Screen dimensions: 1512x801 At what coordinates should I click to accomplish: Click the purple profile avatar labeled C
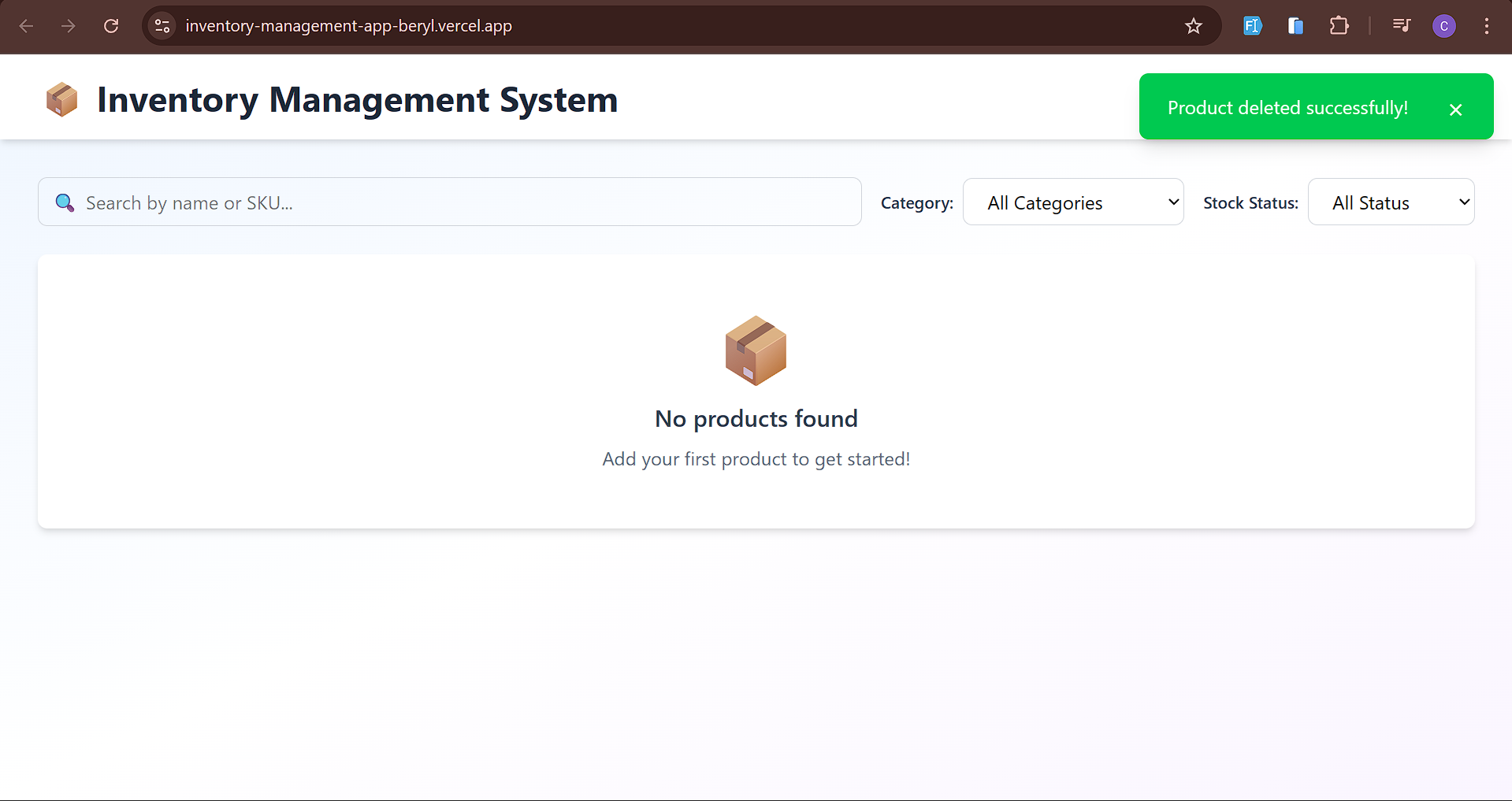pyautogui.click(x=1444, y=26)
